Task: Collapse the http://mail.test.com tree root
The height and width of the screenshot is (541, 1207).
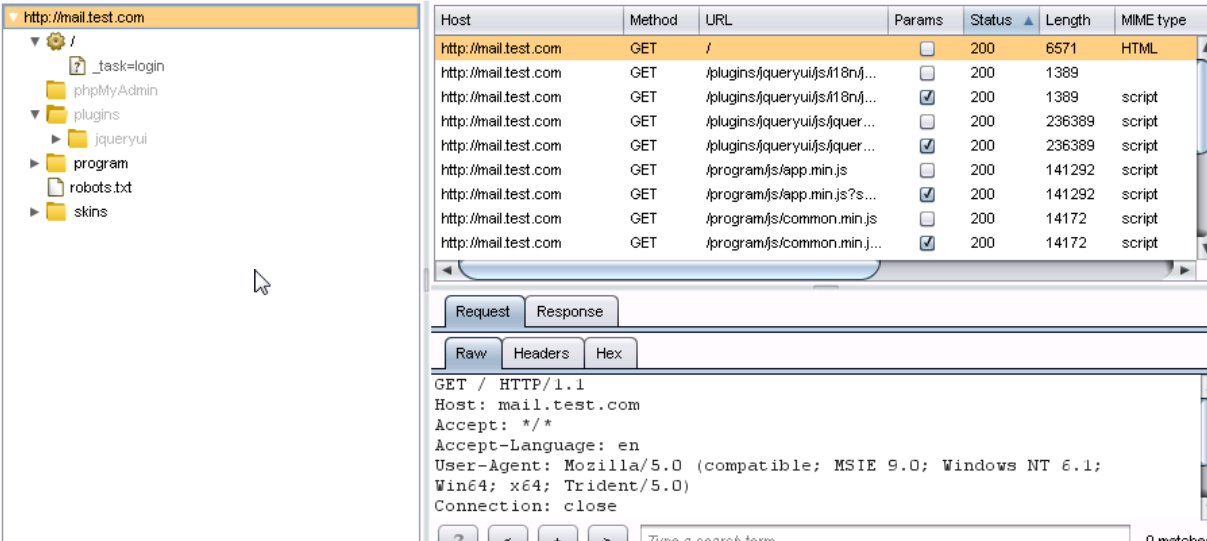Action: [x=12, y=17]
